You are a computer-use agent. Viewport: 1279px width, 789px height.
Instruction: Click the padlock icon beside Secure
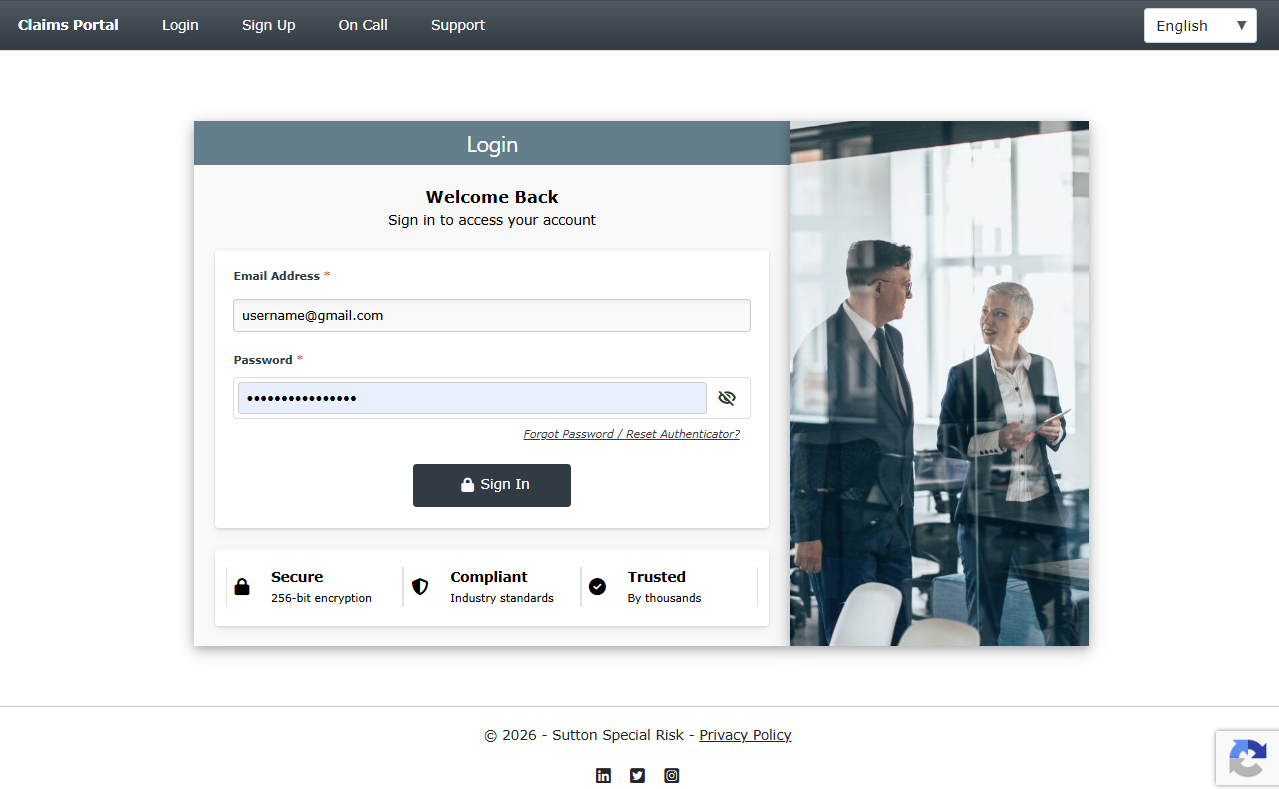[x=242, y=587]
